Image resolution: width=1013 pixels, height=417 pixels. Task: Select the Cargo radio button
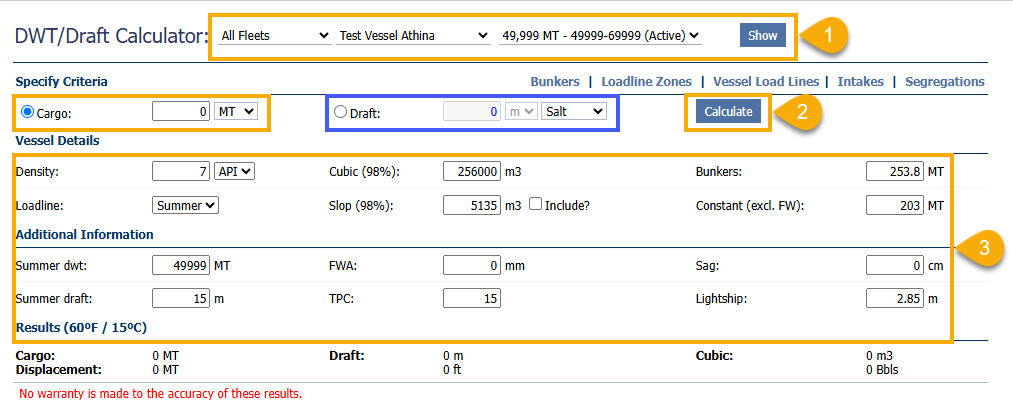tap(27, 112)
